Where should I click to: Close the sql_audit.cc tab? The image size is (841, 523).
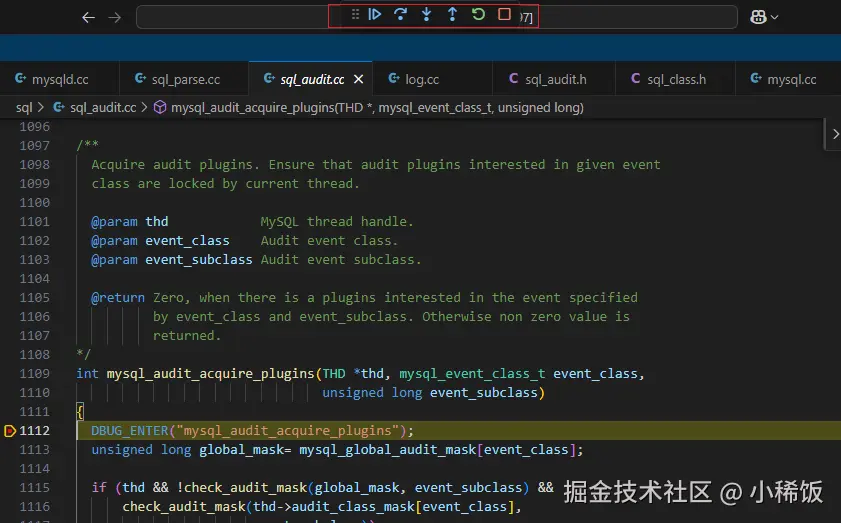pyautogui.click(x=359, y=79)
